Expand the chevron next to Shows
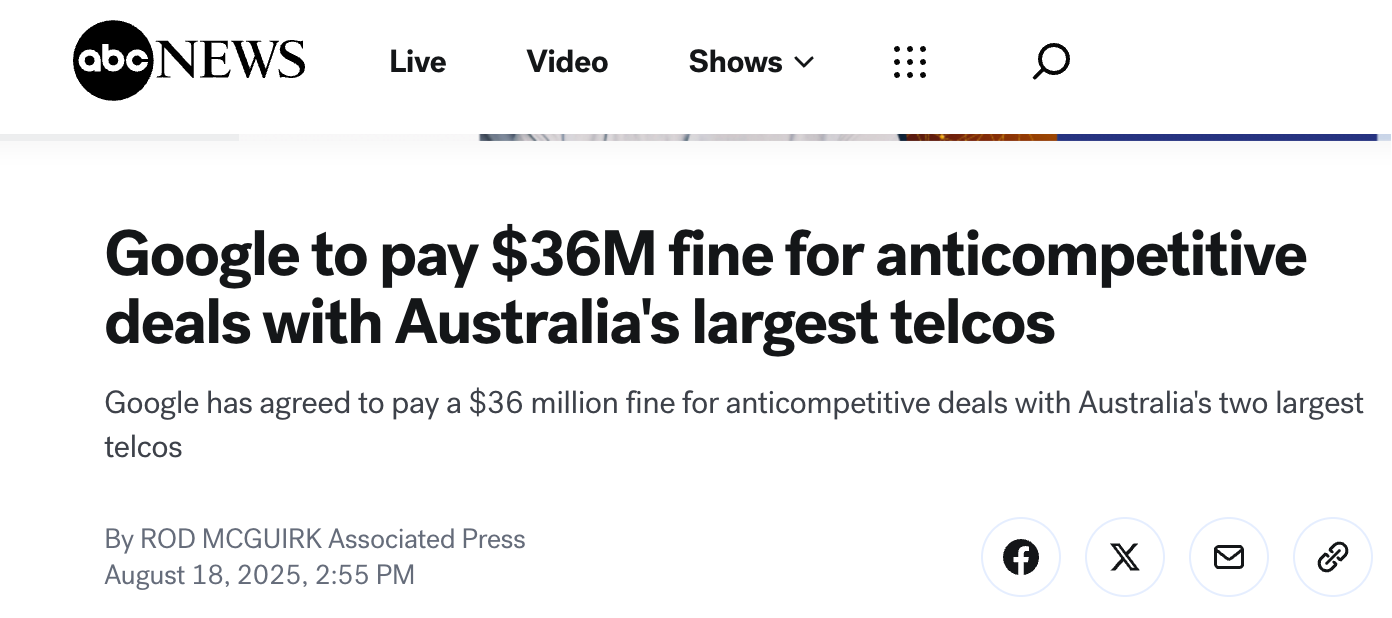The height and width of the screenshot is (618, 1392). click(804, 62)
